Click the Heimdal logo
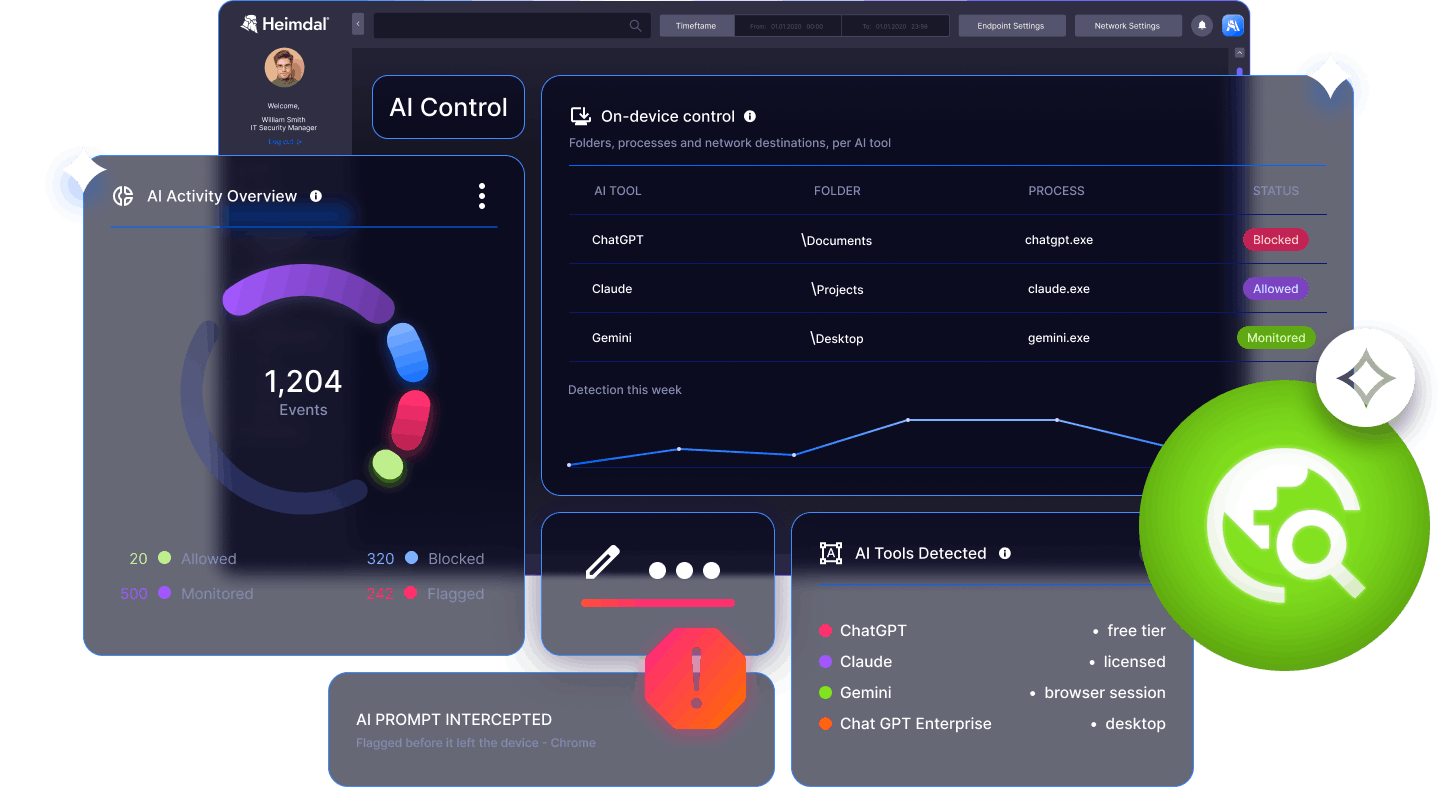This screenshot has width=1453, height=787. coord(285,24)
